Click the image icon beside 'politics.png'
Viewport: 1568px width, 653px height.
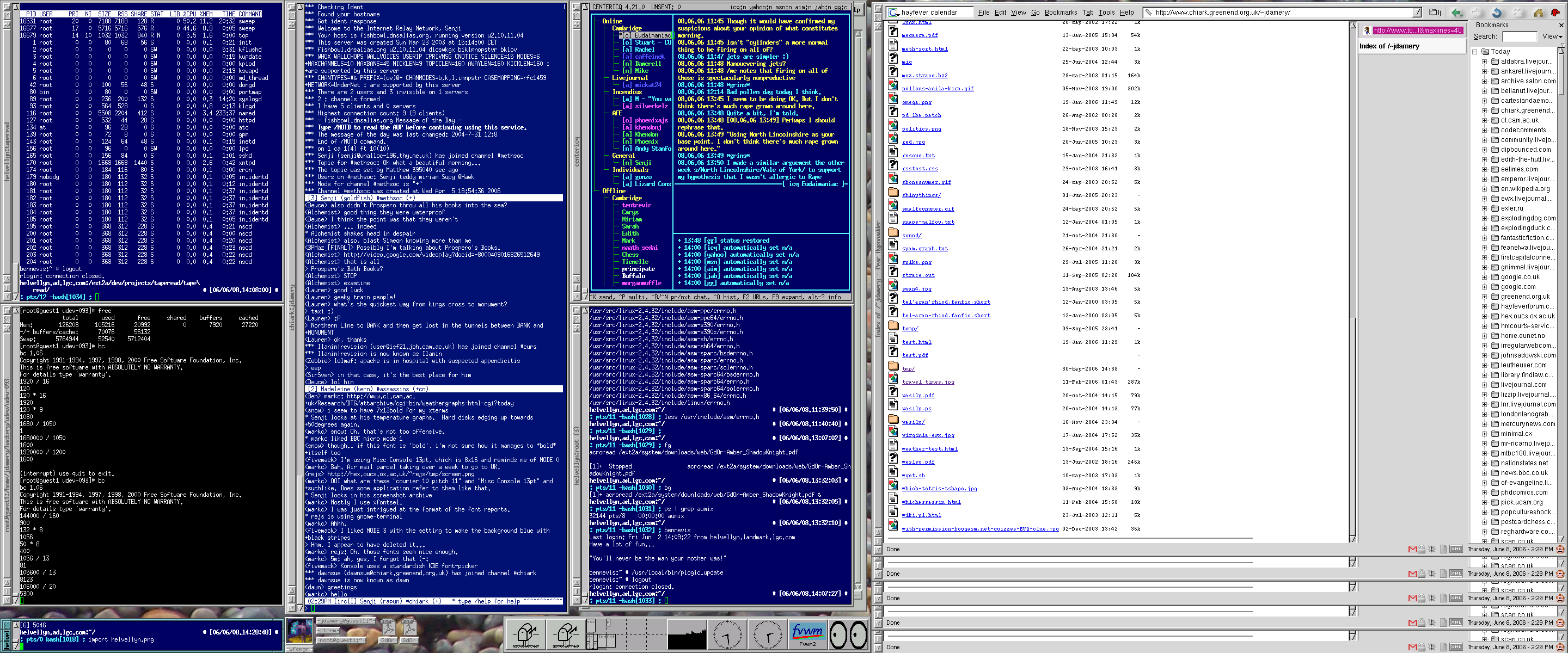point(893,125)
